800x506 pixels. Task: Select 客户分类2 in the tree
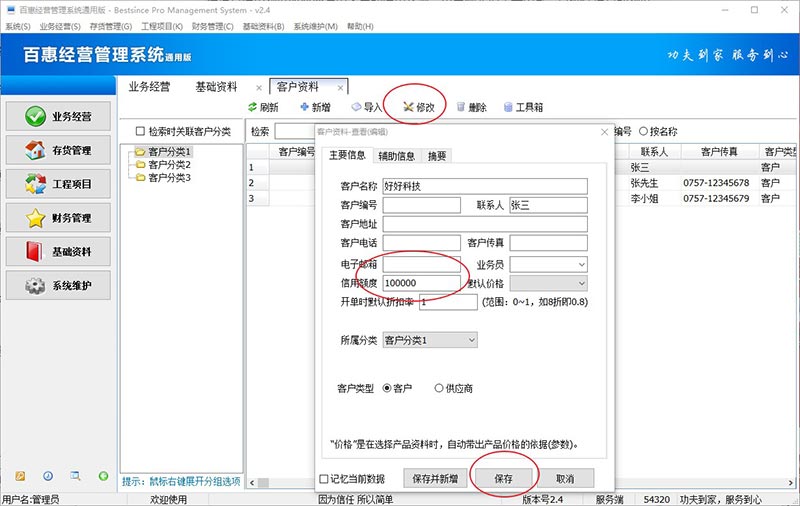click(x=169, y=165)
